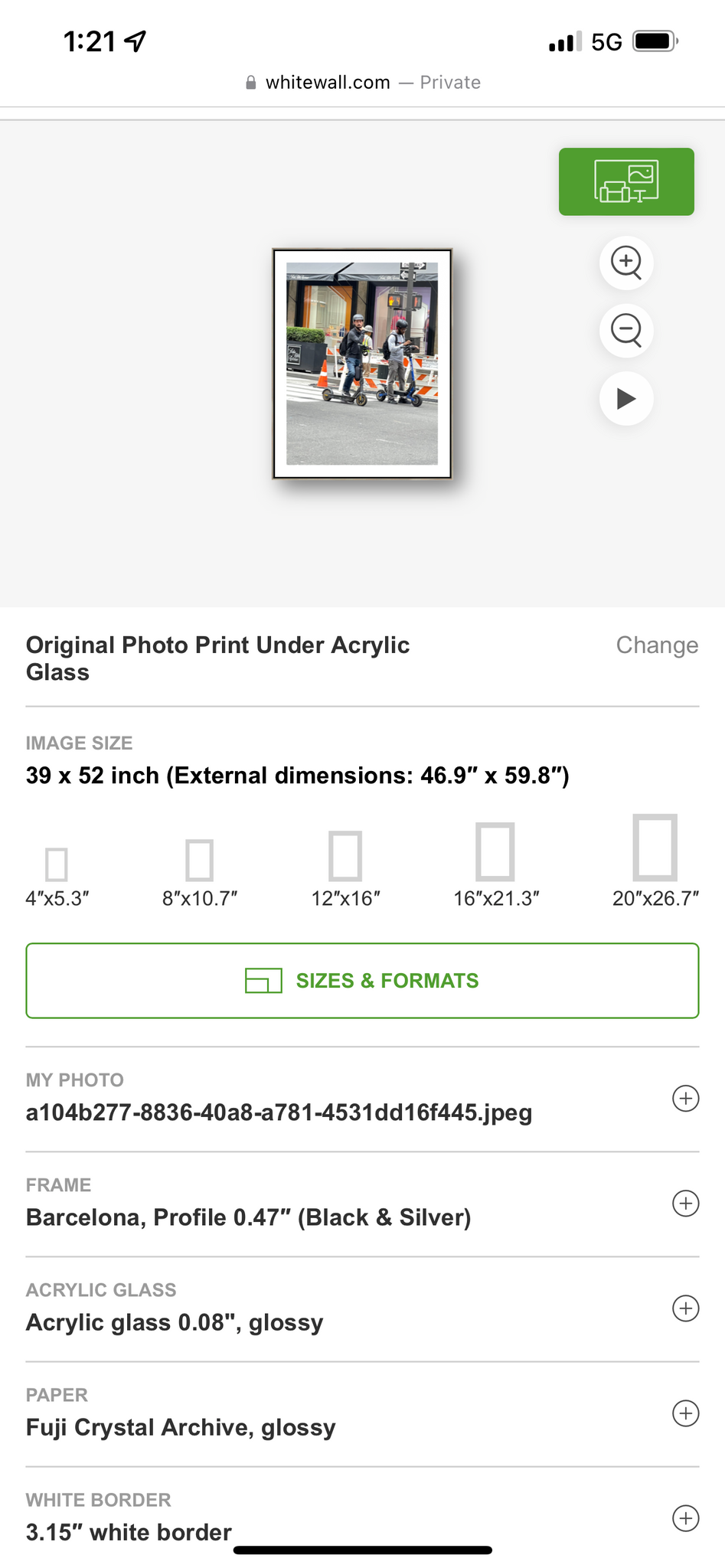Tap the Barcelona frame profile text
Screen dimensions: 725x1568
click(x=248, y=1217)
